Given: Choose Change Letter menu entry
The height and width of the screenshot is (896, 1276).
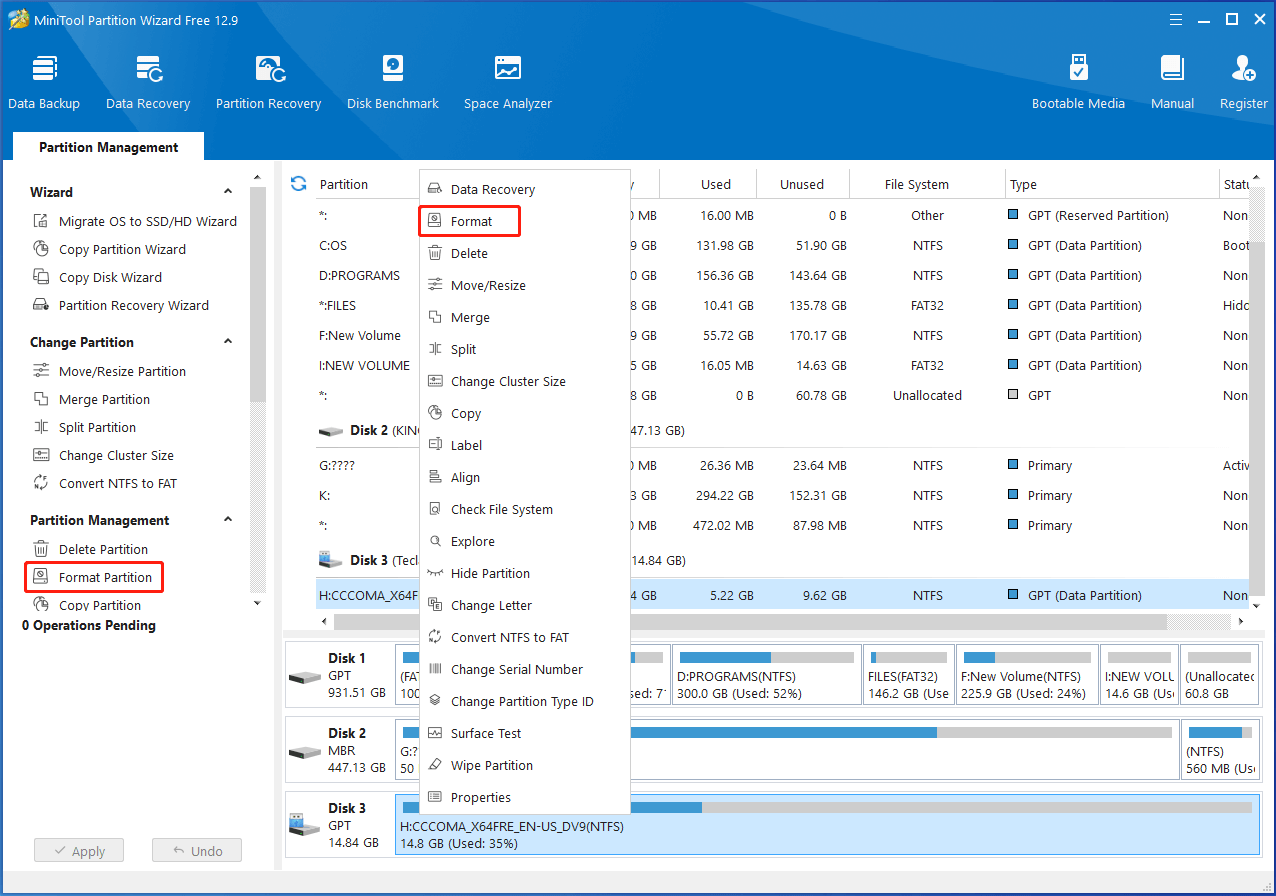Looking at the screenshot, I should coord(524,605).
